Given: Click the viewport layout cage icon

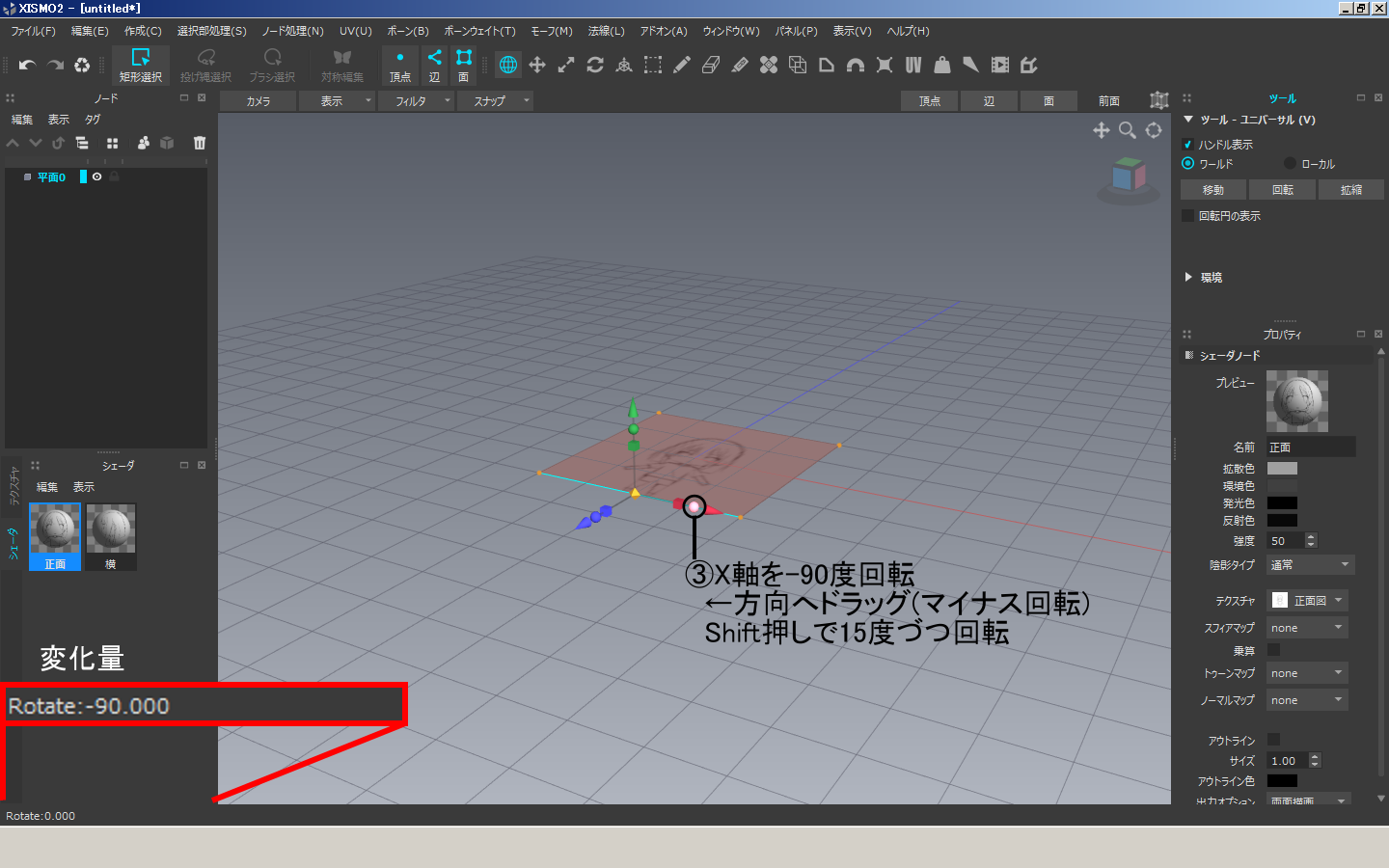Looking at the screenshot, I should pyautogui.click(x=1159, y=100).
